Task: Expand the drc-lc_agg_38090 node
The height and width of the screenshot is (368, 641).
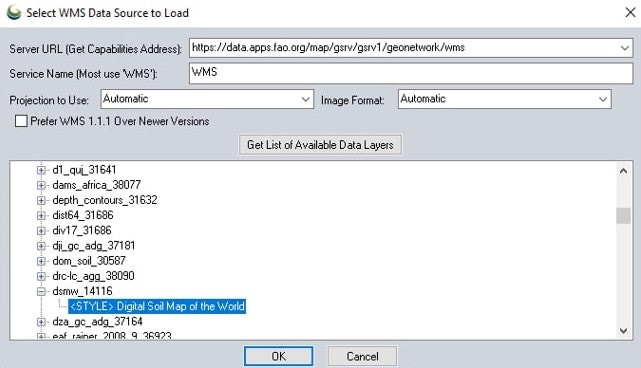Action: (41, 276)
